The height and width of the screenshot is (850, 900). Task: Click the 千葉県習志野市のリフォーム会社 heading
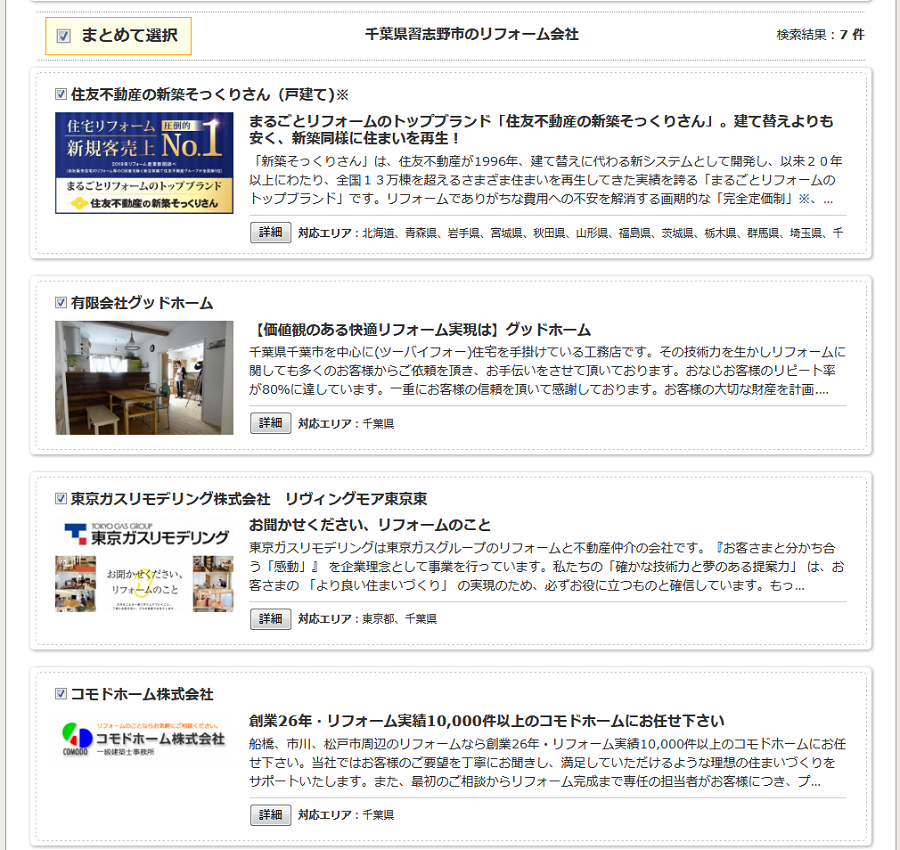471,34
